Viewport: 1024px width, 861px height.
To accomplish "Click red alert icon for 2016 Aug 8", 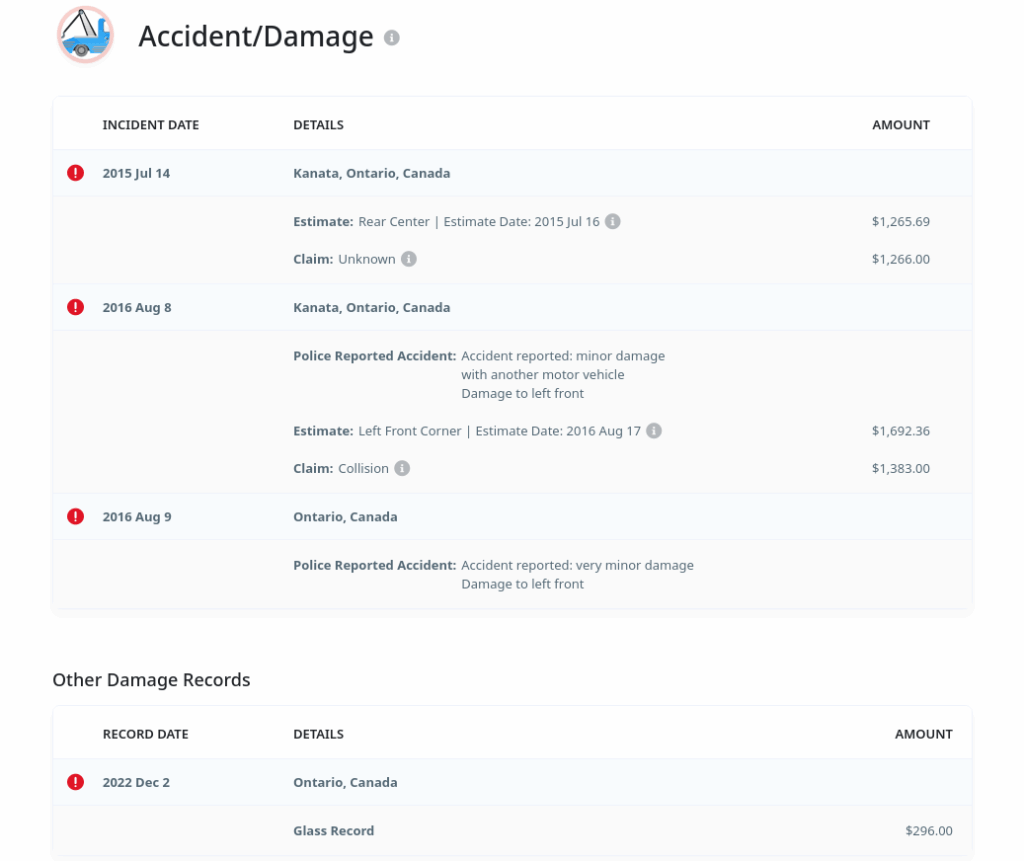I will pos(75,307).
